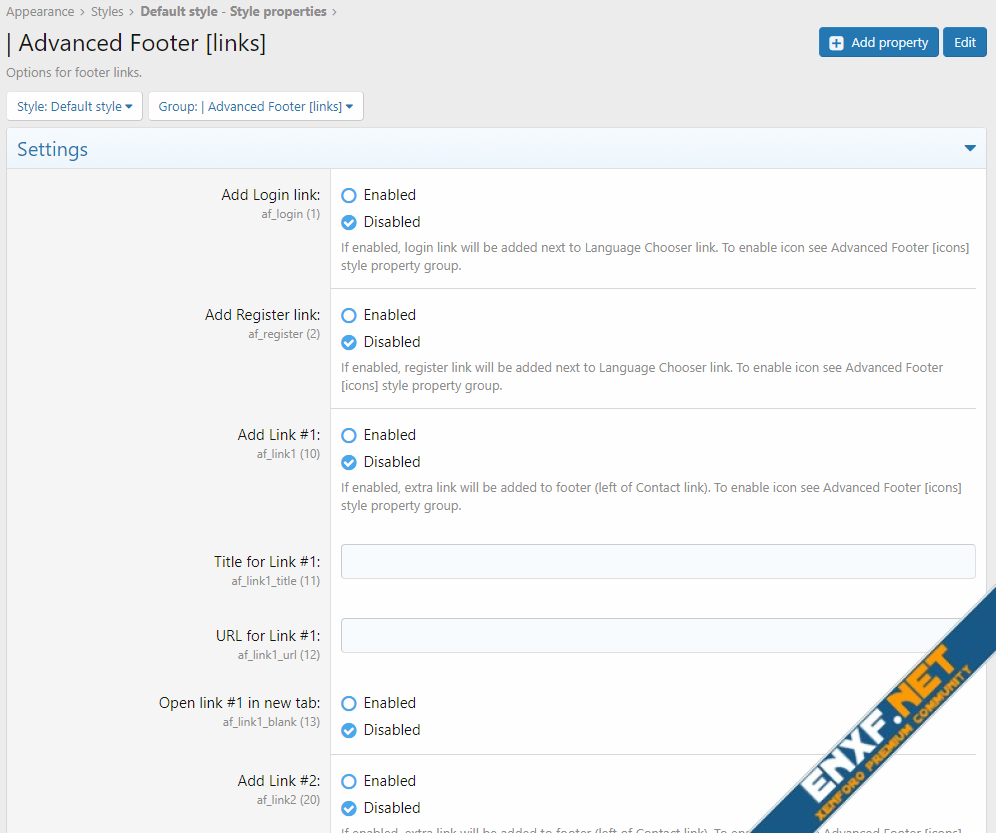Click the 'af_link1_title (11)' property name

[276, 581]
